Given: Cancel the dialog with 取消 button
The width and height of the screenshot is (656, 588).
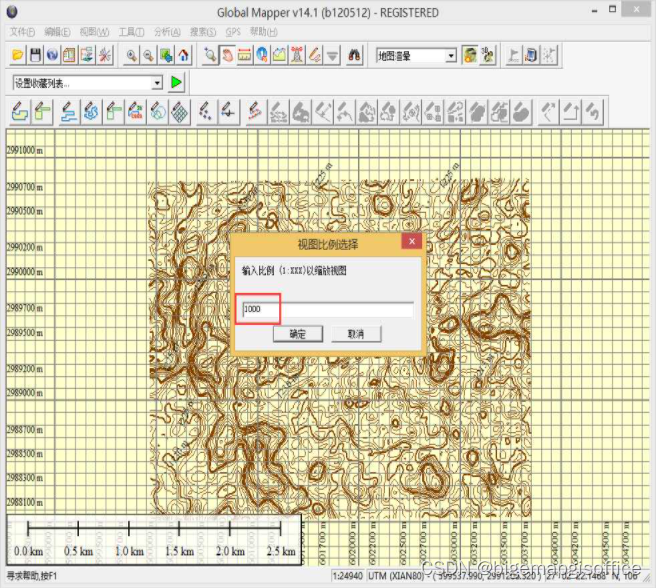Looking at the screenshot, I should pyautogui.click(x=356, y=334).
